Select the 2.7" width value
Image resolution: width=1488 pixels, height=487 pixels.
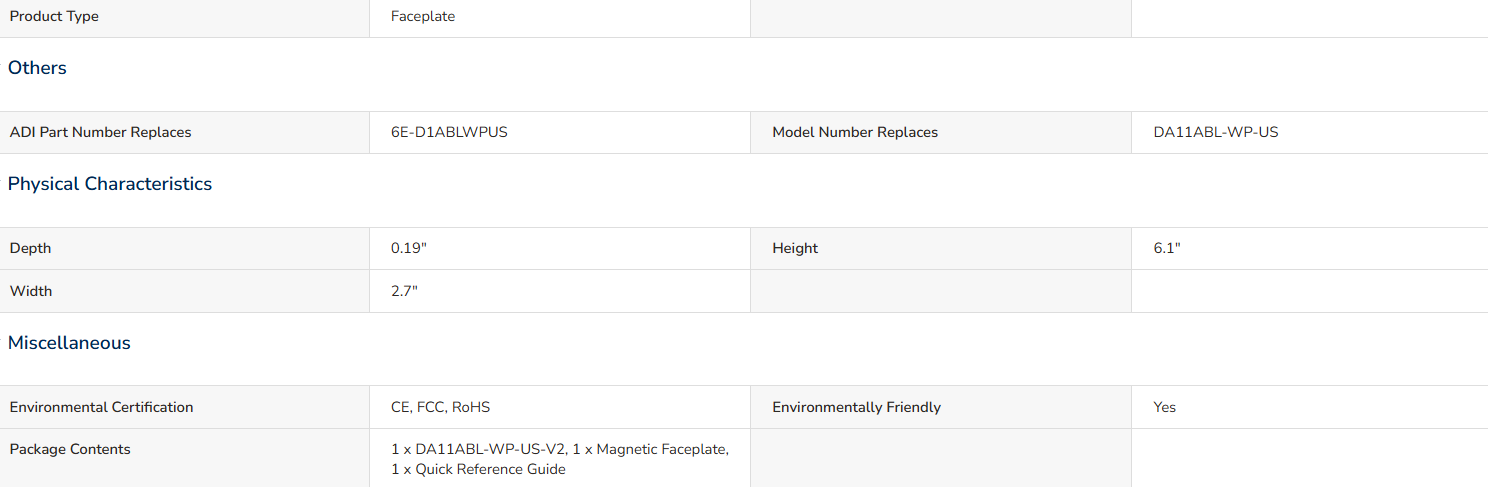[405, 291]
